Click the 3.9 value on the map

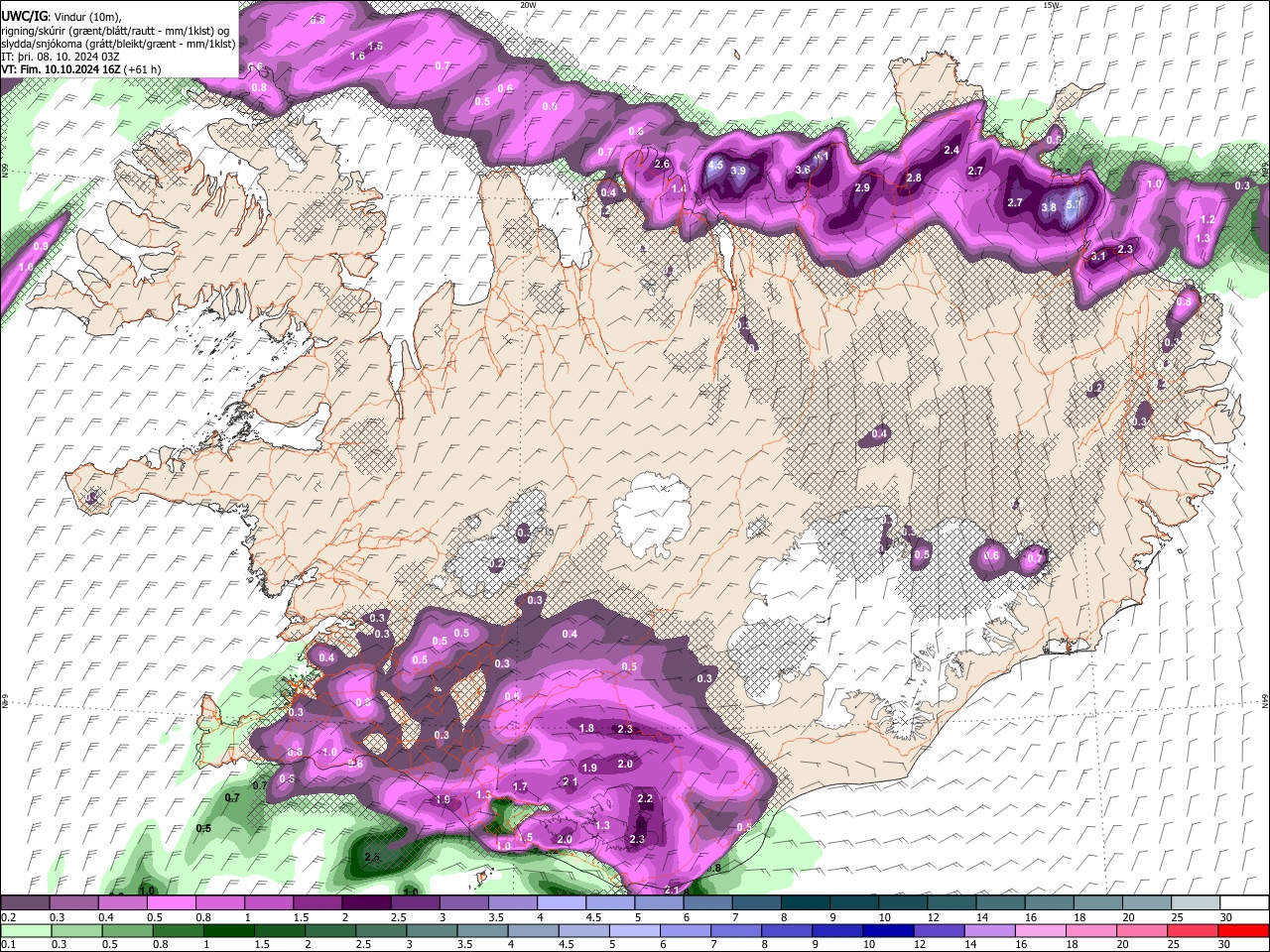pos(738,171)
